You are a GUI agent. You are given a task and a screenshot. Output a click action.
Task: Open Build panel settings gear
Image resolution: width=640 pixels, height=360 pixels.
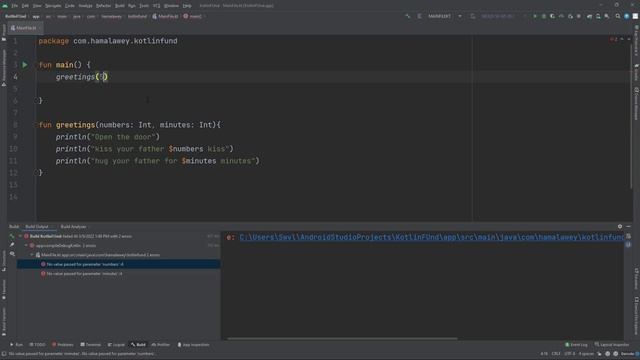tap(620, 227)
